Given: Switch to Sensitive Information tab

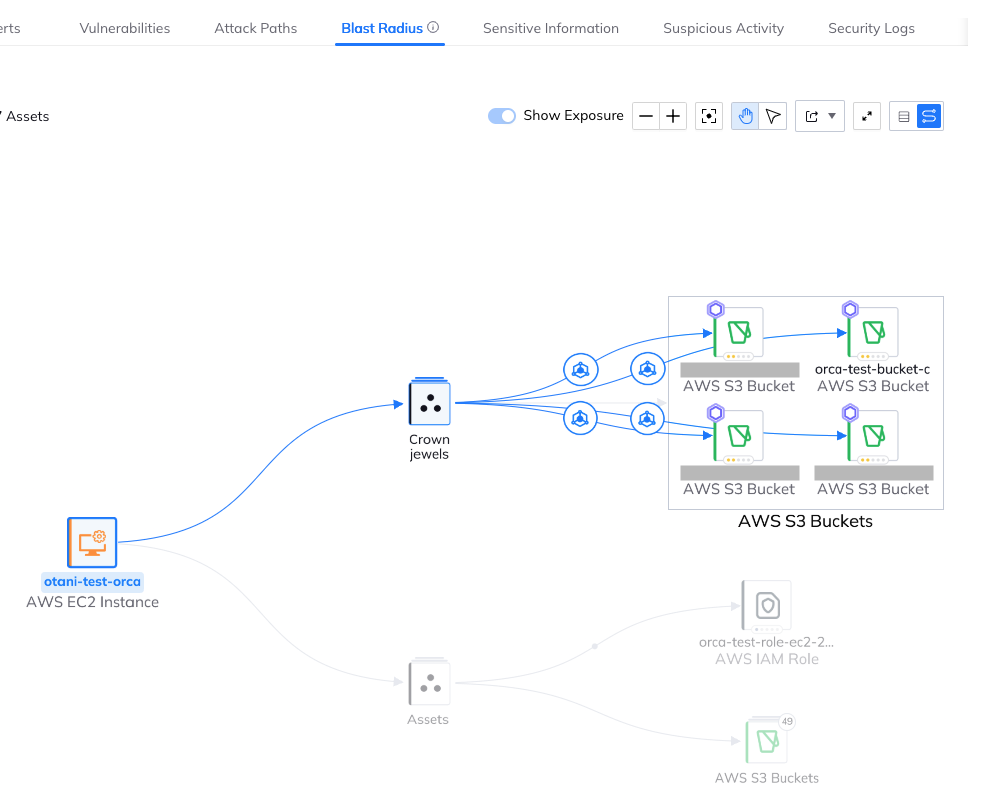Looking at the screenshot, I should click(551, 28).
